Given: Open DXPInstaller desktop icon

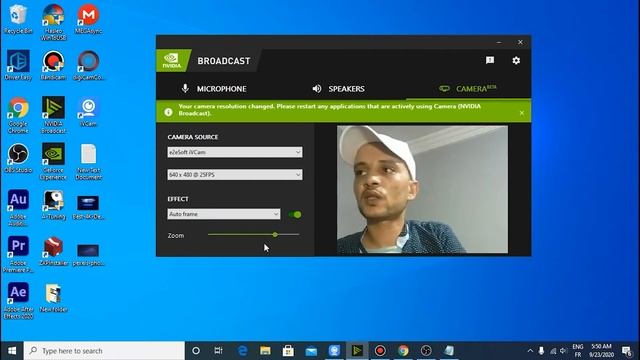Looking at the screenshot, I should click(x=53, y=251).
